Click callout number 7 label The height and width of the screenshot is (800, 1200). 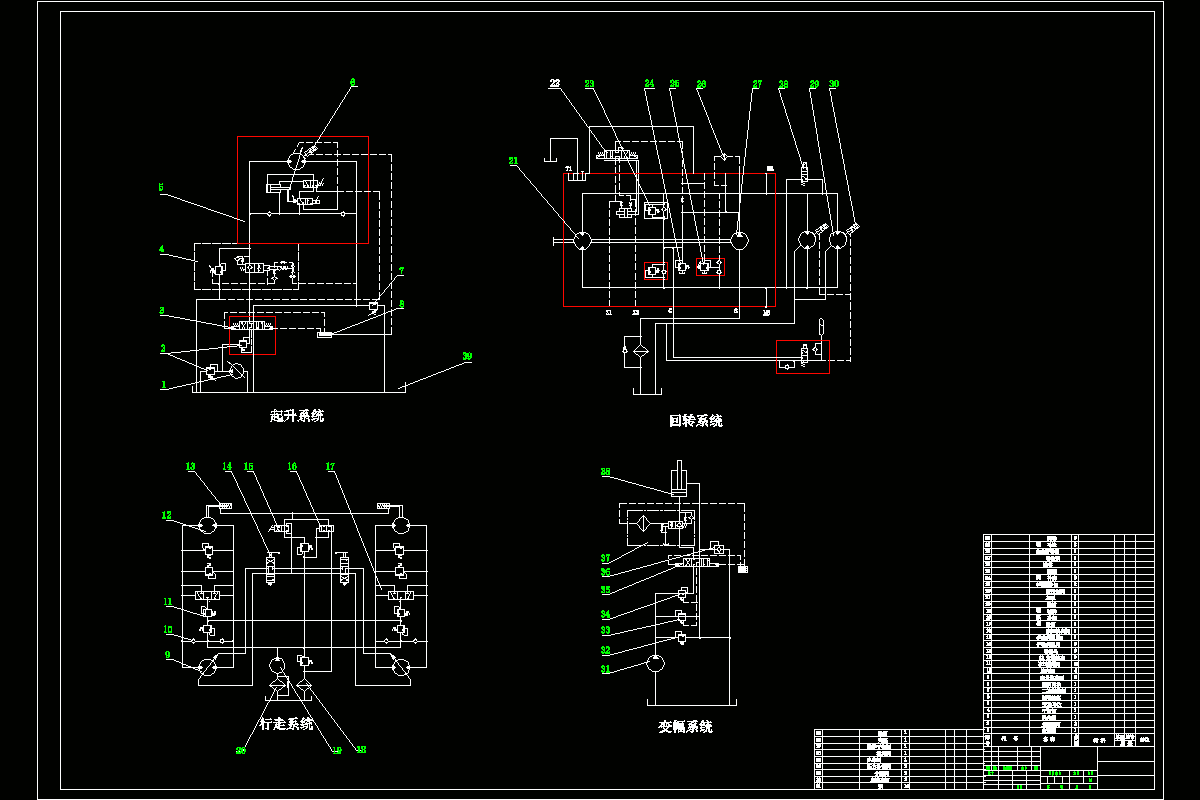(x=402, y=271)
